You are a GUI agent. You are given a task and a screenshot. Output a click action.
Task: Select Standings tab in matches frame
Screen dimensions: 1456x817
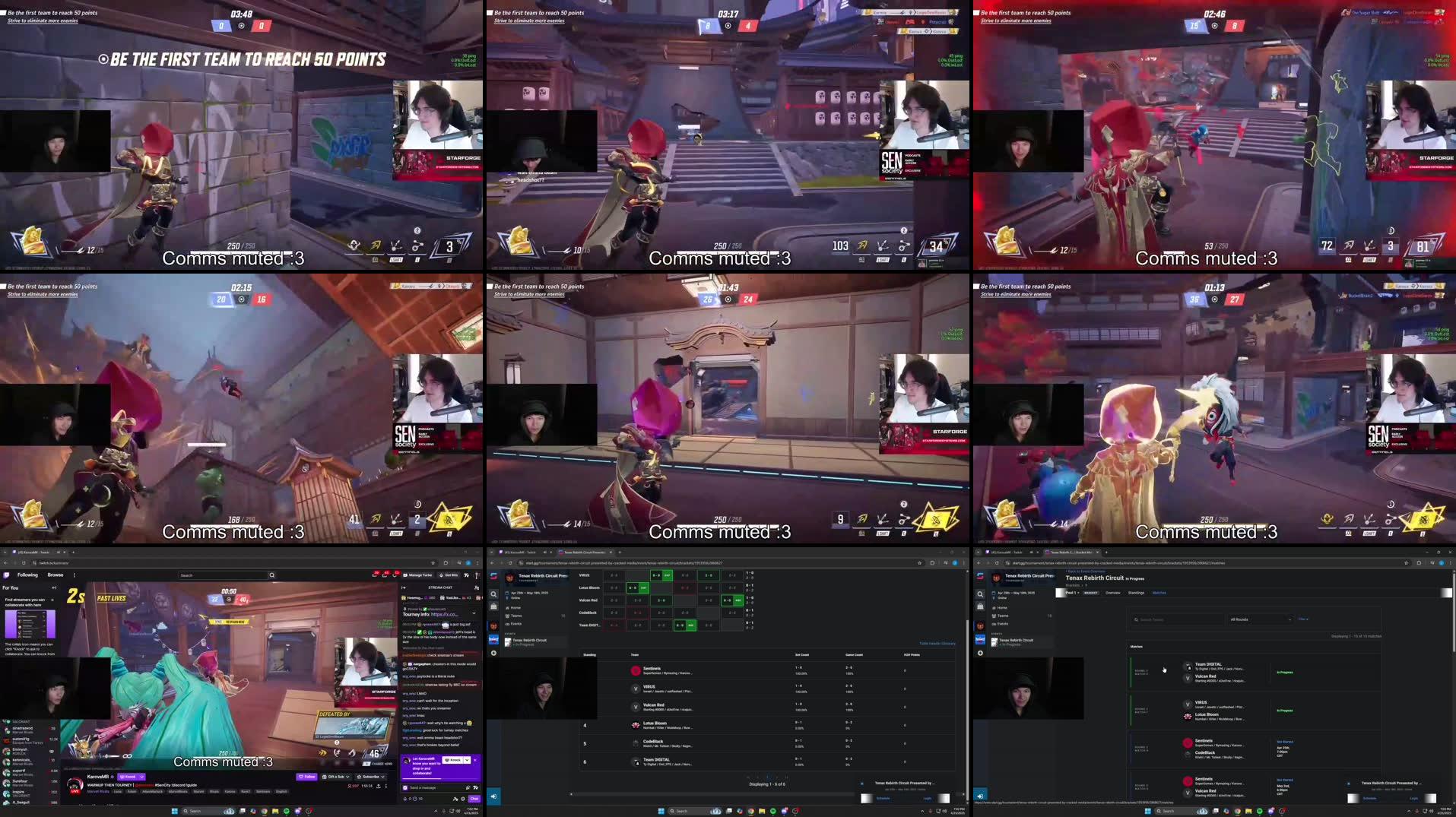click(x=1136, y=593)
